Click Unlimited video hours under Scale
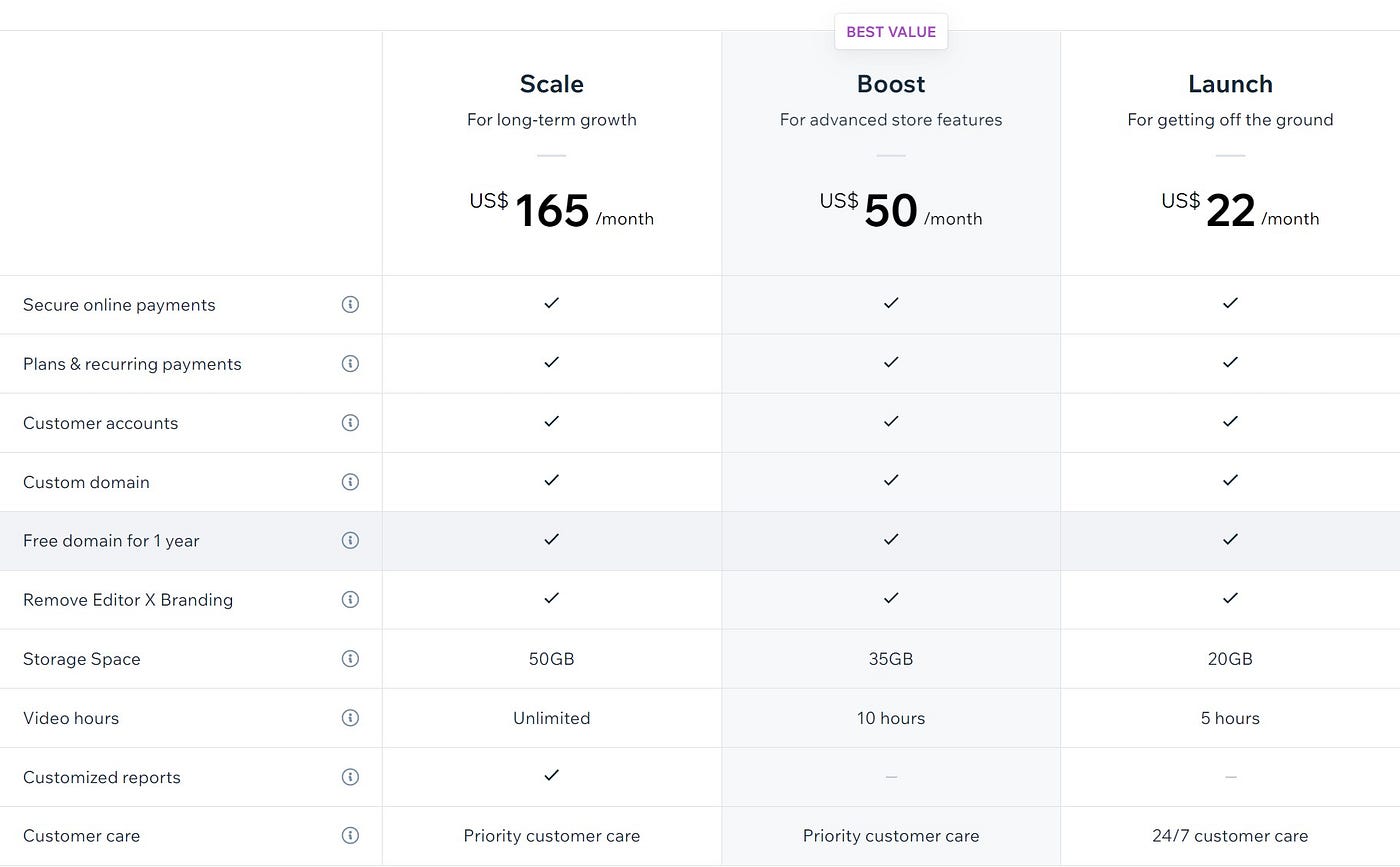The image size is (1400, 867). click(x=552, y=718)
